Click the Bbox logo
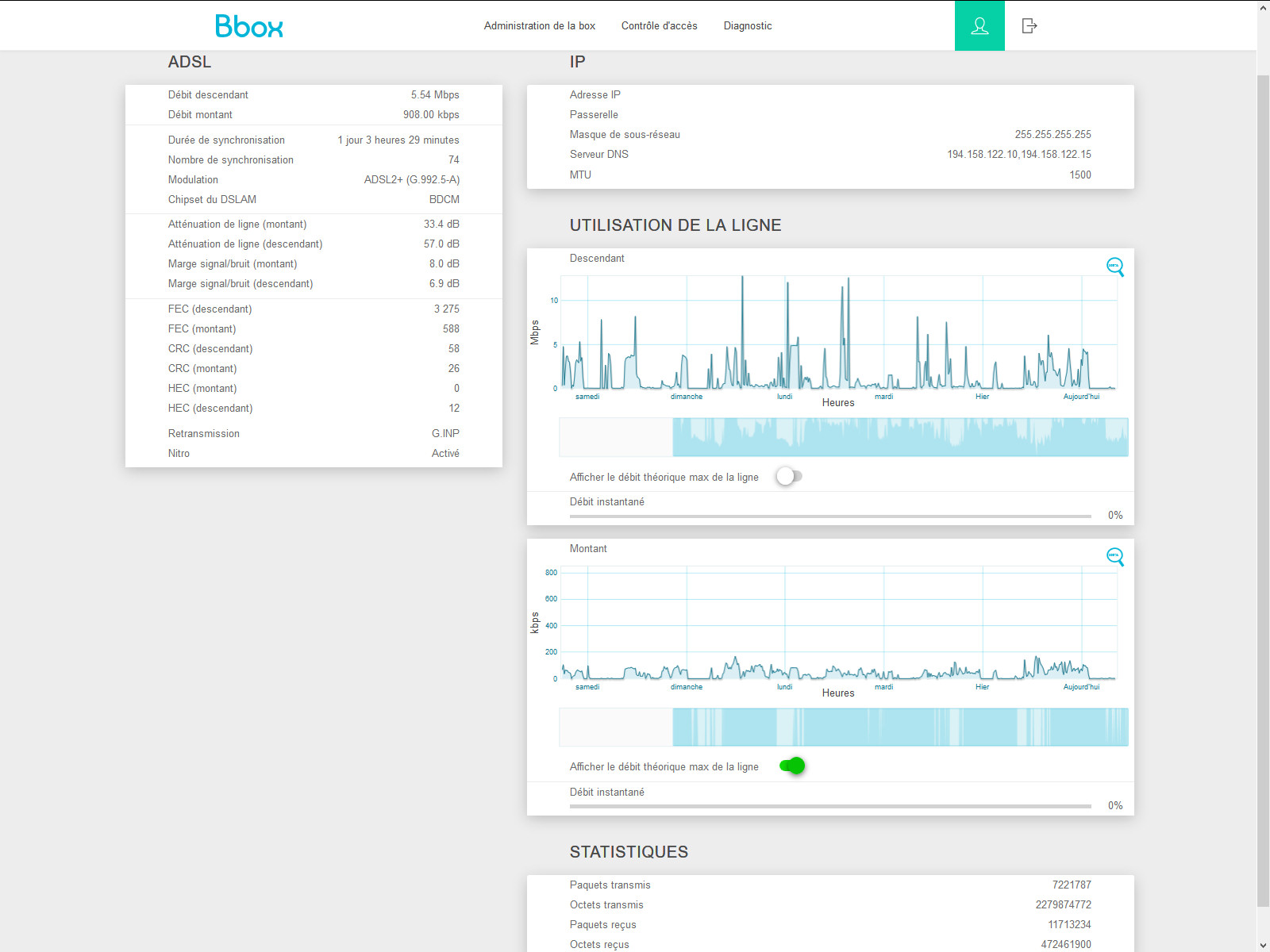 point(249,26)
